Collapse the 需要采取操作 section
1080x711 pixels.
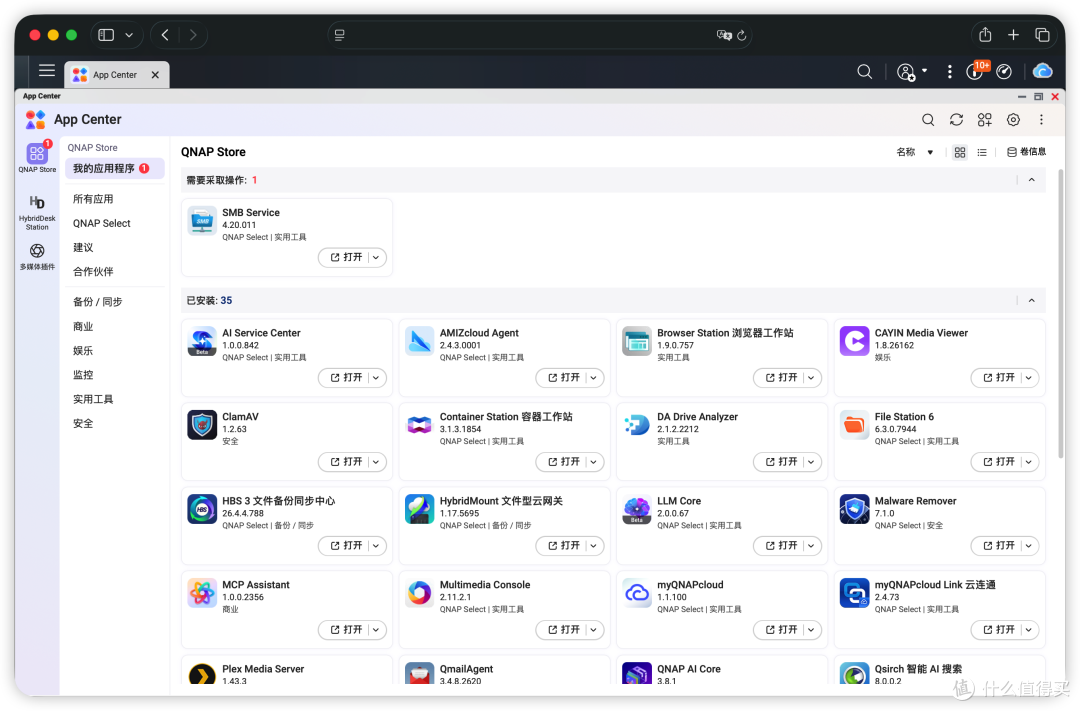point(1032,180)
